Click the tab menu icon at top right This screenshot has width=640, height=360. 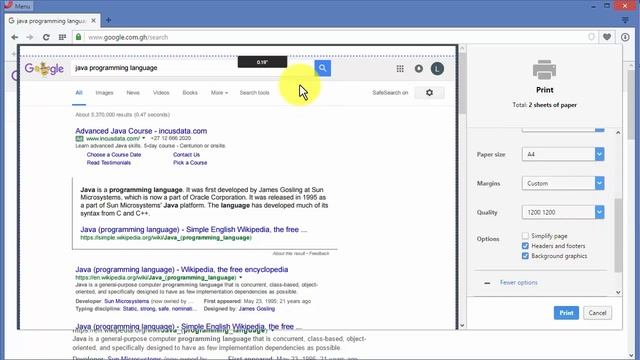pos(625,20)
